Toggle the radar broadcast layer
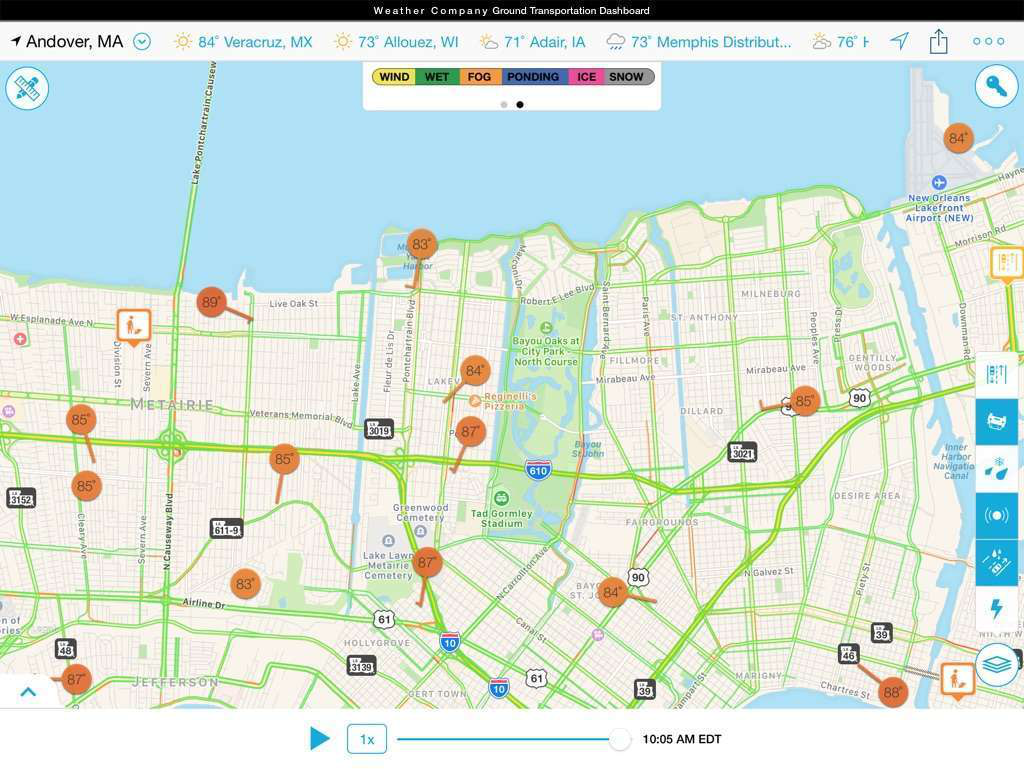This screenshot has height=769, width=1024. (997, 515)
